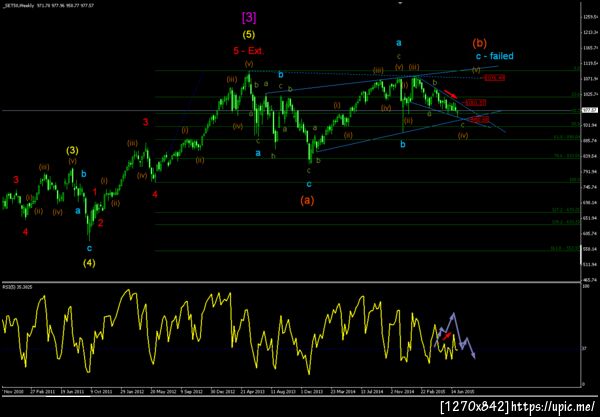The height and width of the screenshot is (417, 600).
Task: Click the '9 Sep 2012' date label
Action: coord(192,392)
